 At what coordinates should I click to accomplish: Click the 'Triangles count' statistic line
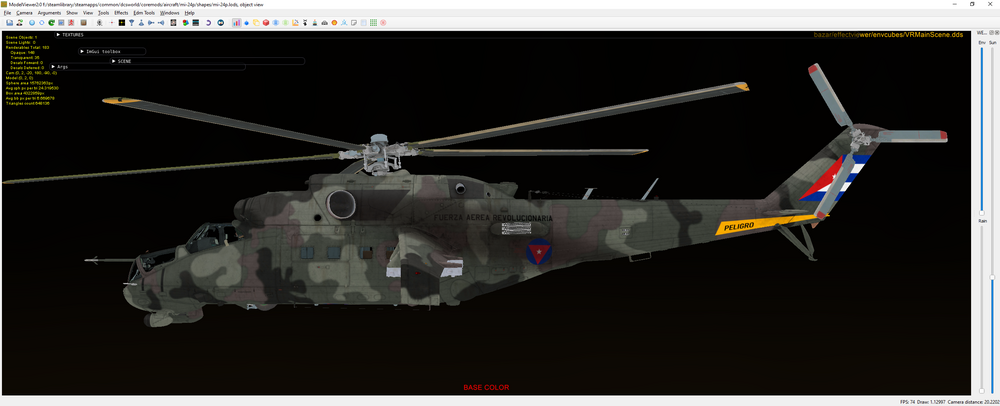coord(29,104)
